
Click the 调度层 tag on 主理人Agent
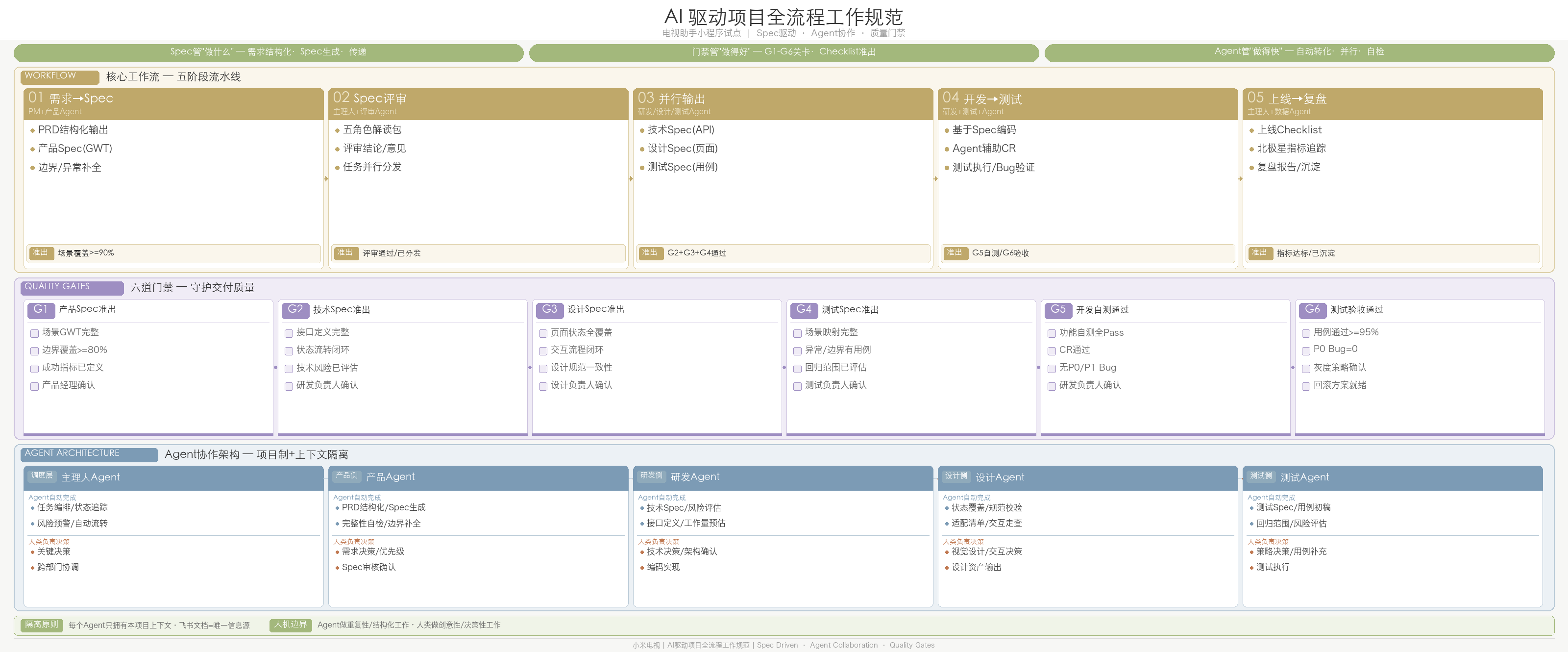(42, 476)
